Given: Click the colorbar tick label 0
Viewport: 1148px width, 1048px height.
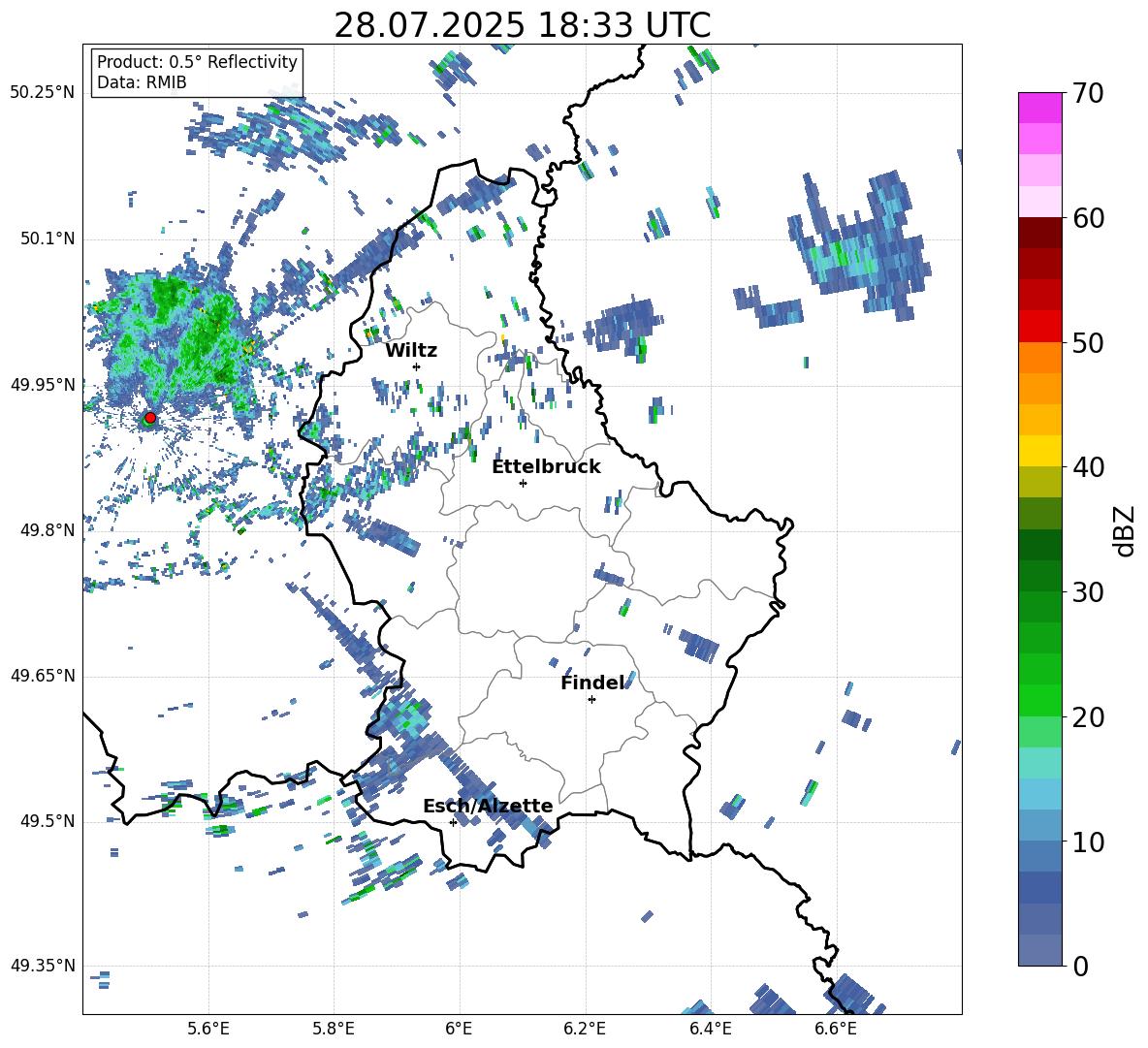Looking at the screenshot, I should click(x=1081, y=966).
